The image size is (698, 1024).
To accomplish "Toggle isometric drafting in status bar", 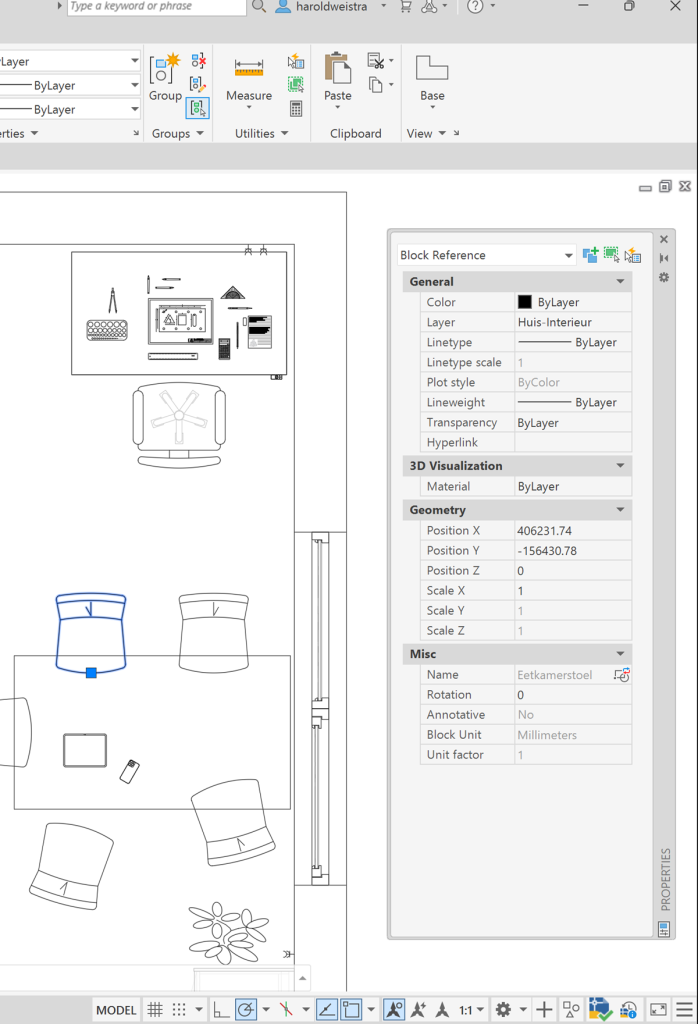I will coord(286,1010).
